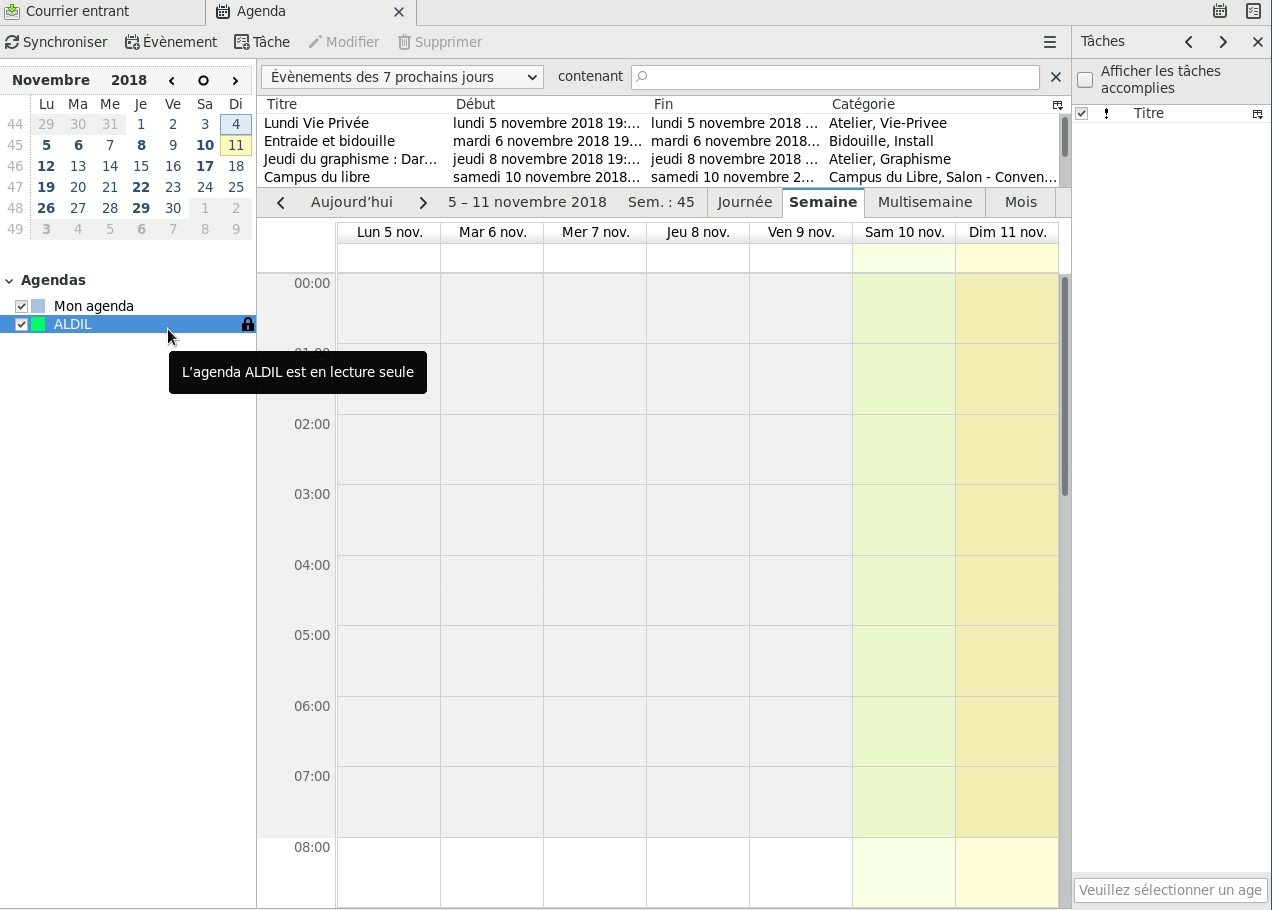Select the 'Campus du libre' event row
The height and width of the screenshot is (910, 1272).
(x=660, y=177)
